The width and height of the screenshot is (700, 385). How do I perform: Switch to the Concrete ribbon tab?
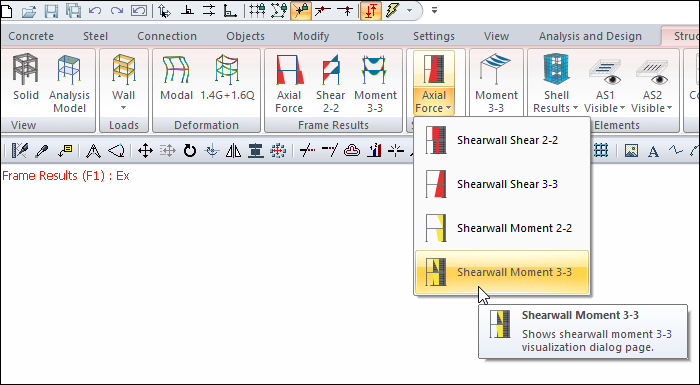[x=31, y=36]
